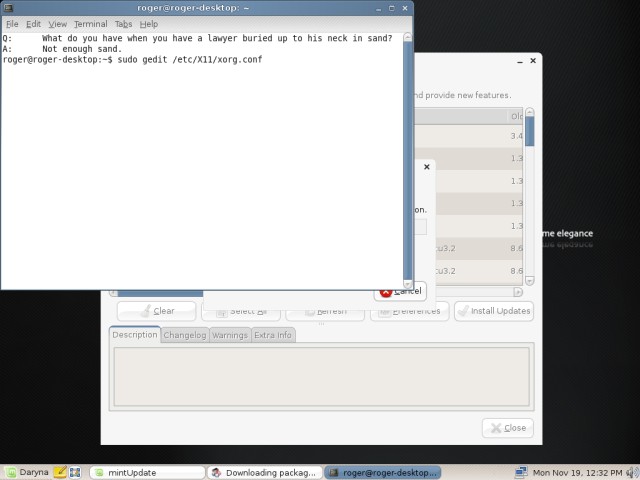Open the File menu in the terminal
Screen dimensions: 640x480
[x=12, y=24]
